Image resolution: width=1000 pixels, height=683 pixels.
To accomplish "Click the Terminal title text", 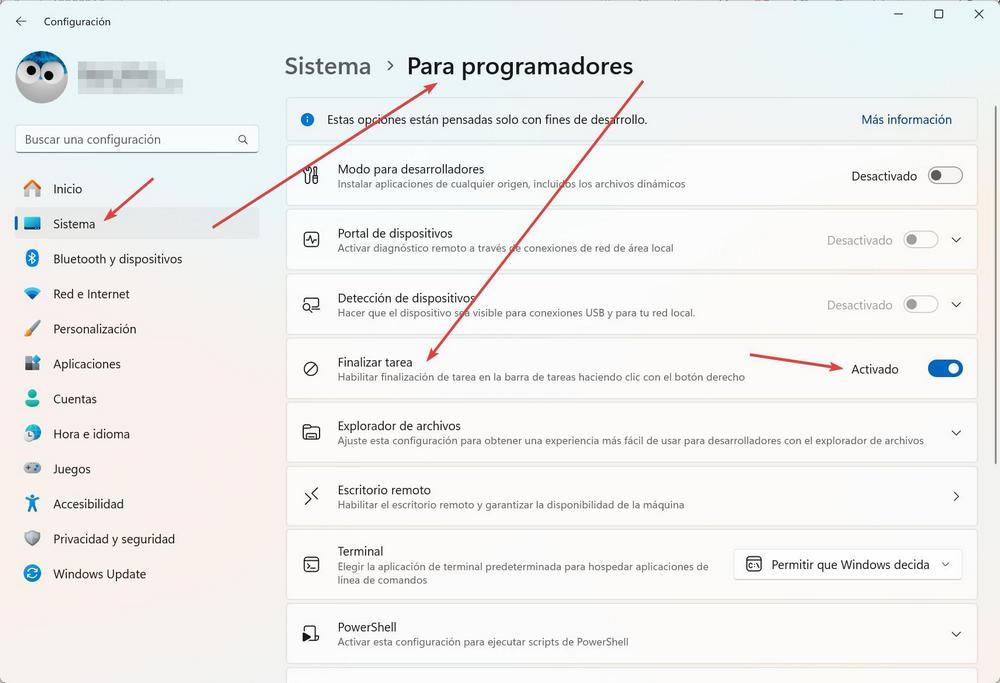I will point(360,551).
